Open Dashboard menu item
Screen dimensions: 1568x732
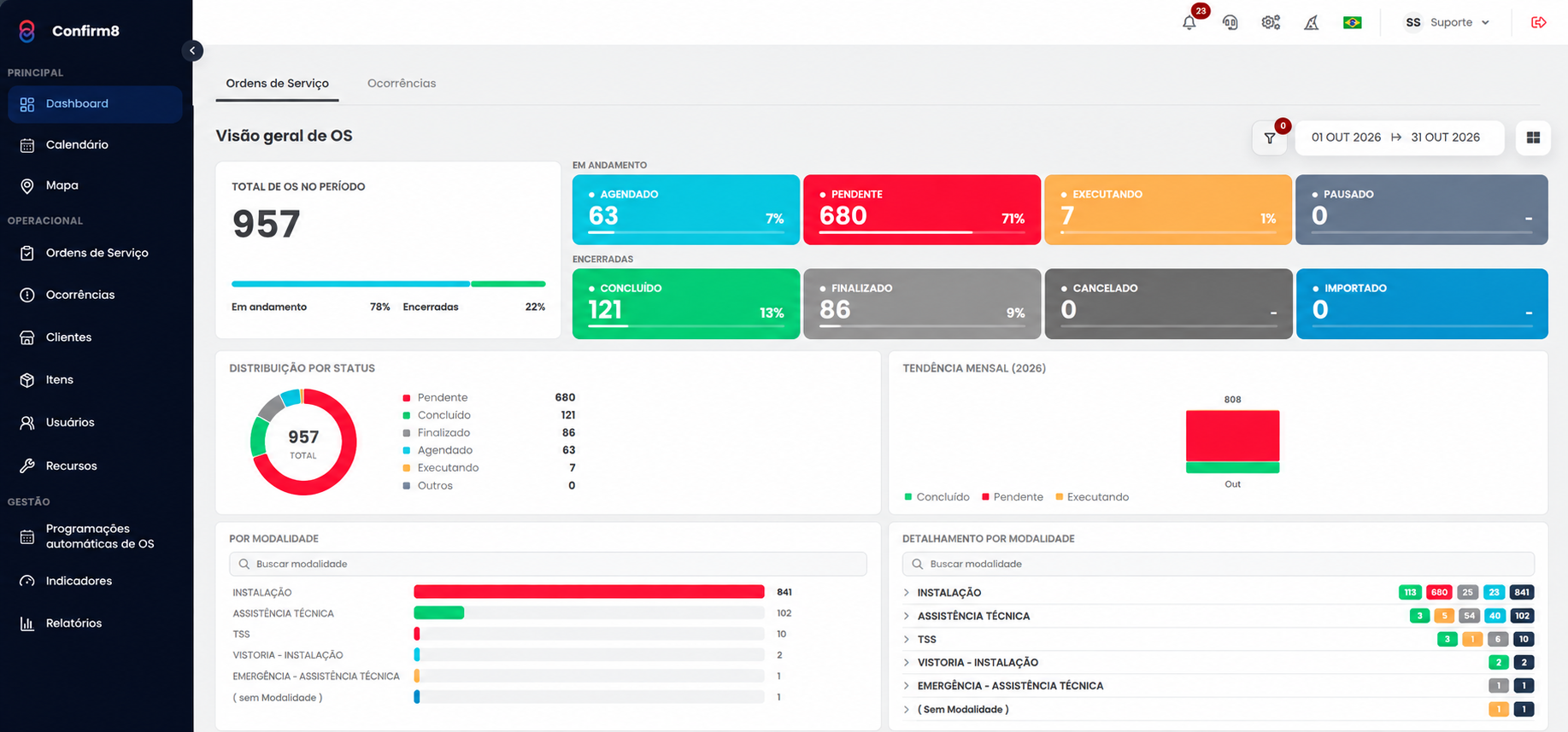coord(95,104)
